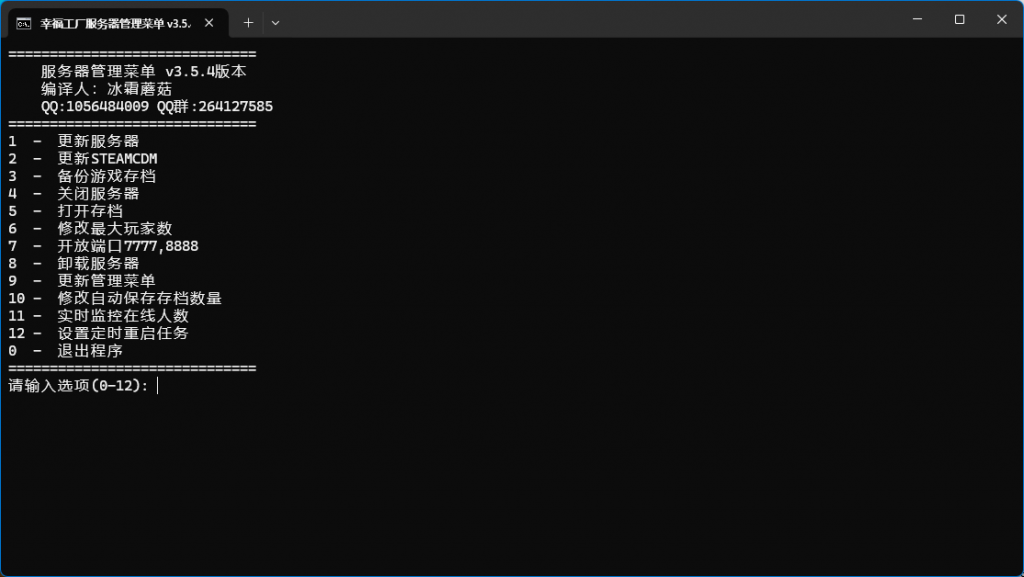The height and width of the screenshot is (577, 1024).
Task: Open a new tab with the plus button
Action: click(248, 22)
